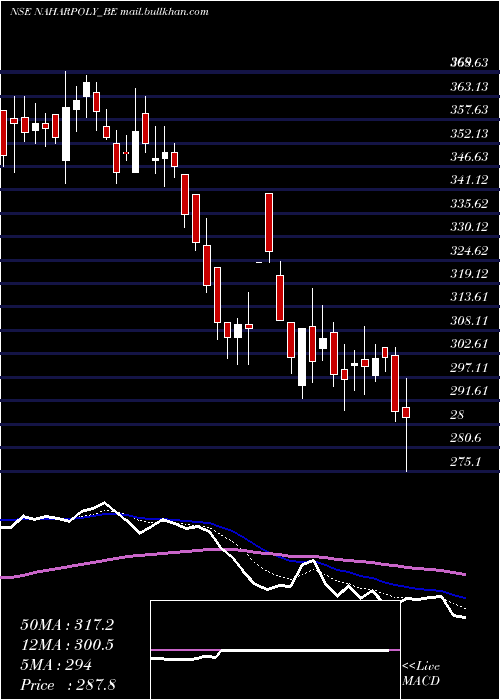This screenshot has width=500, height=700.
Task: Click the 330.12 price axis label
Action: (x=469, y=227)
